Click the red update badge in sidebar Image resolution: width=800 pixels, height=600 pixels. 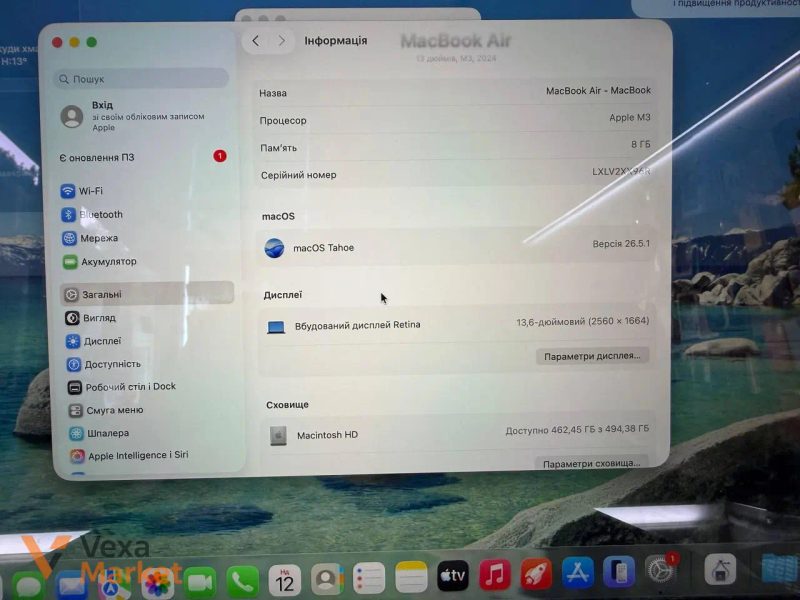point(220,156)
